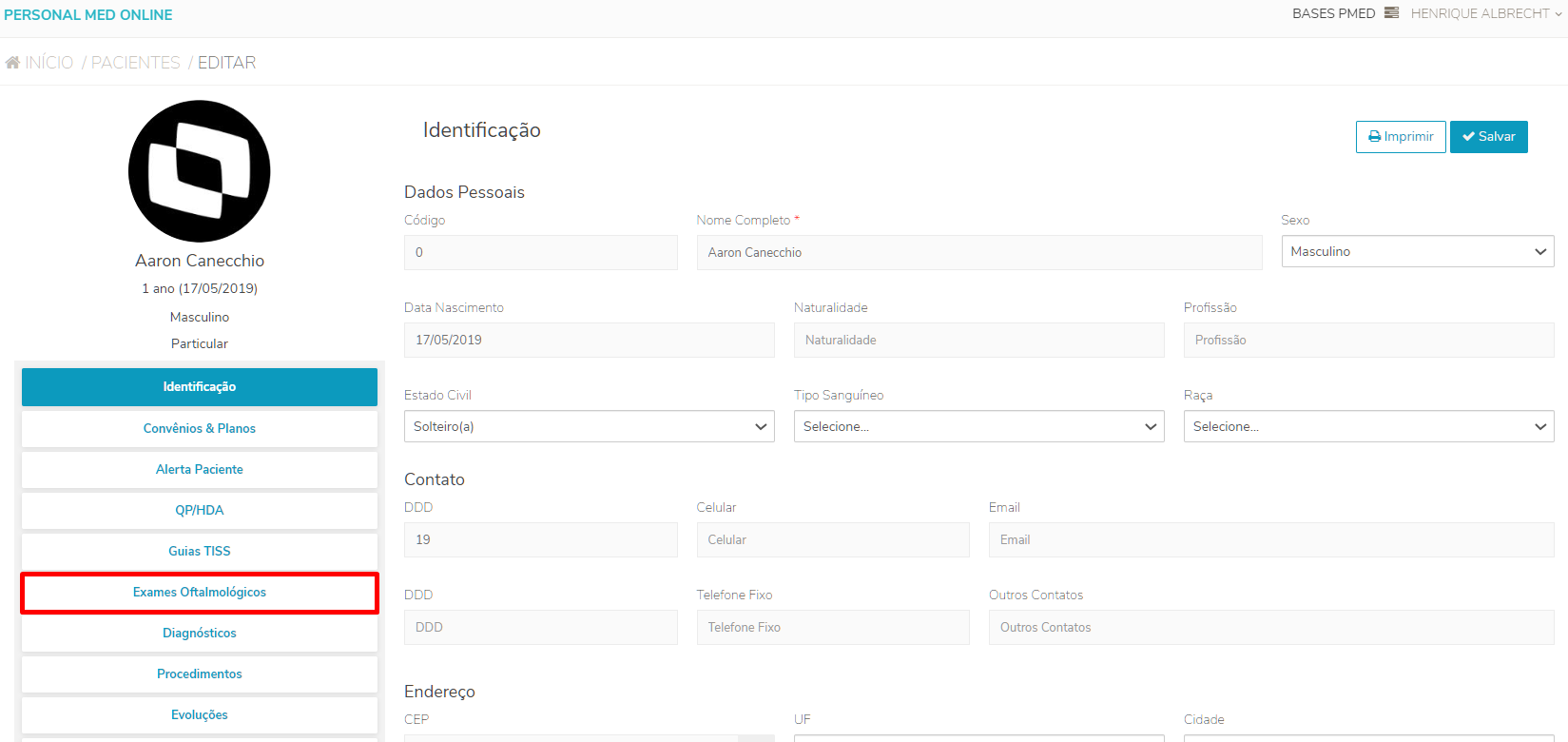Click patient name Aaron Canecchio under avatar
The height and width of the screenshot is (742, 1568).
coord(200,261)
